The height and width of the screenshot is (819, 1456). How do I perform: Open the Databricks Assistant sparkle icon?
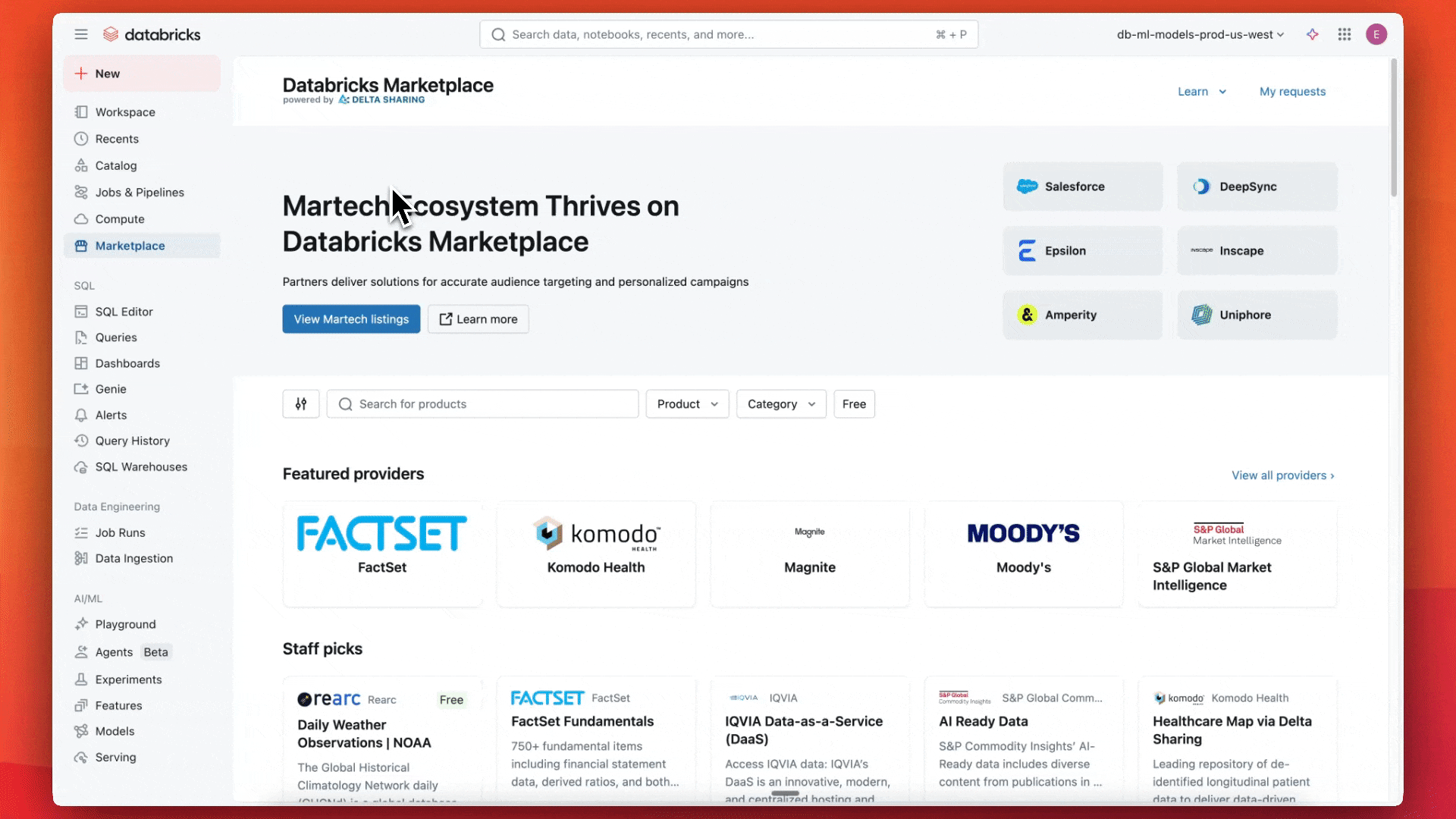[x=1313, y=34]
